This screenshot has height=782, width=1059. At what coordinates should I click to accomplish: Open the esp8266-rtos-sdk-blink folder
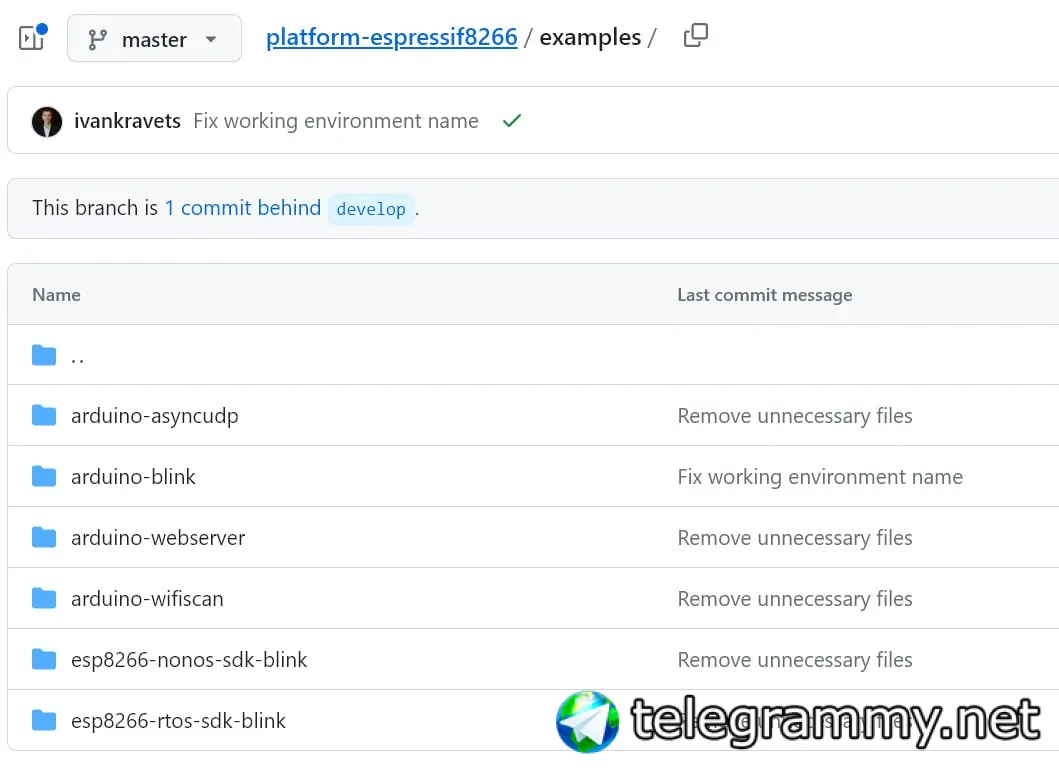[178, 721]
